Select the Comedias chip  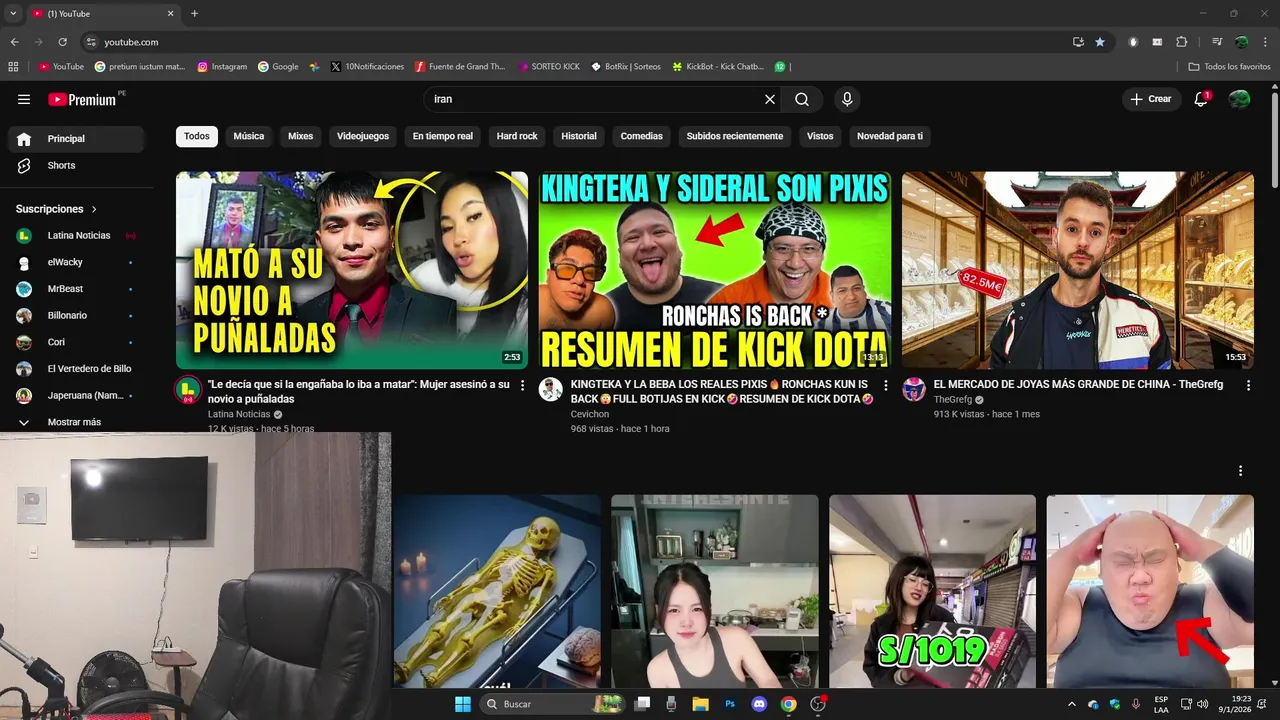point(642,136)
